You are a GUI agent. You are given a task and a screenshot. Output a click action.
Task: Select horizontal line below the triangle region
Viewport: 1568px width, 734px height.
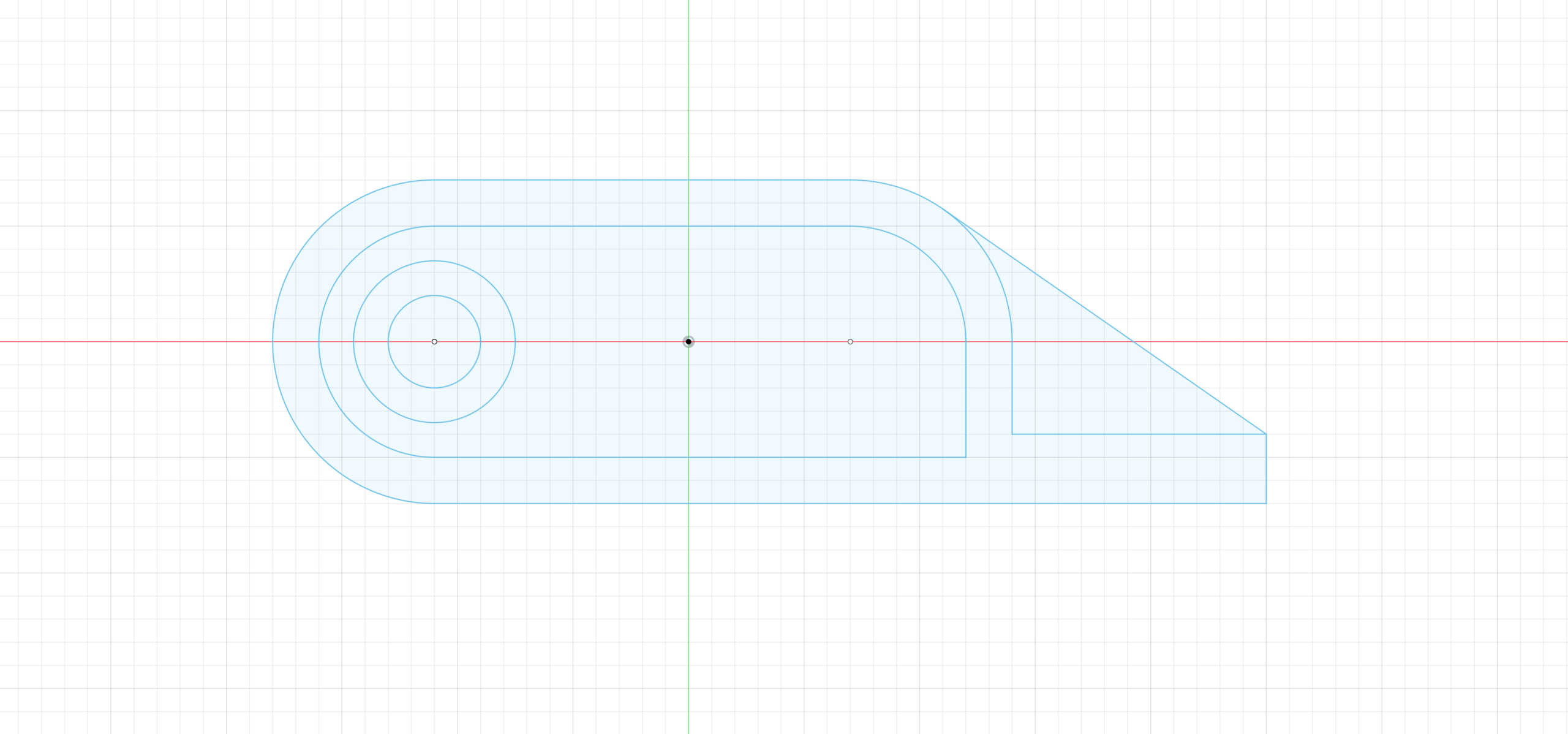tap(1139, 434)
